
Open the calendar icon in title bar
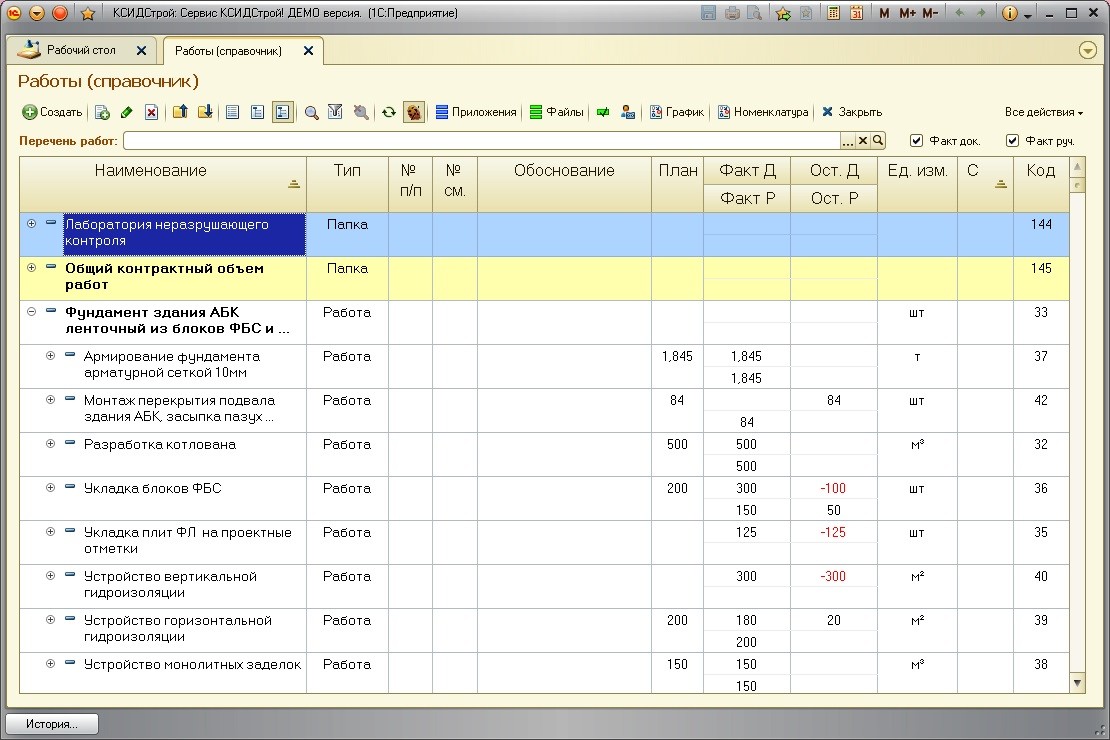pos(856,13)
